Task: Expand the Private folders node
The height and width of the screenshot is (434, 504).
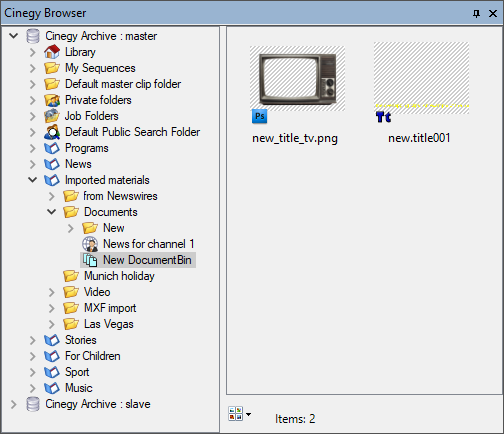Action: click(33, 100)
